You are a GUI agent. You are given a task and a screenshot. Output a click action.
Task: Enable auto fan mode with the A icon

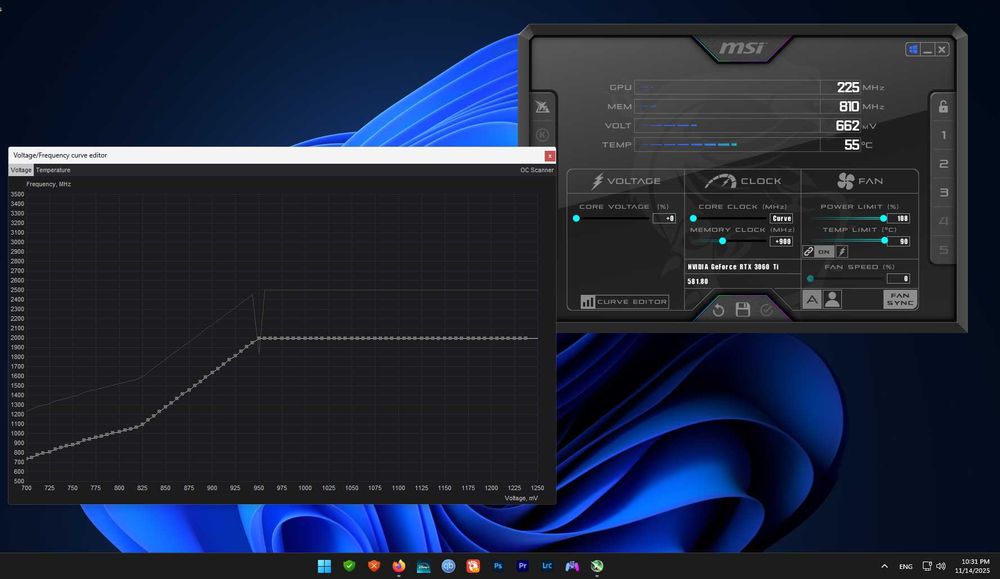(x=811, y=299)
